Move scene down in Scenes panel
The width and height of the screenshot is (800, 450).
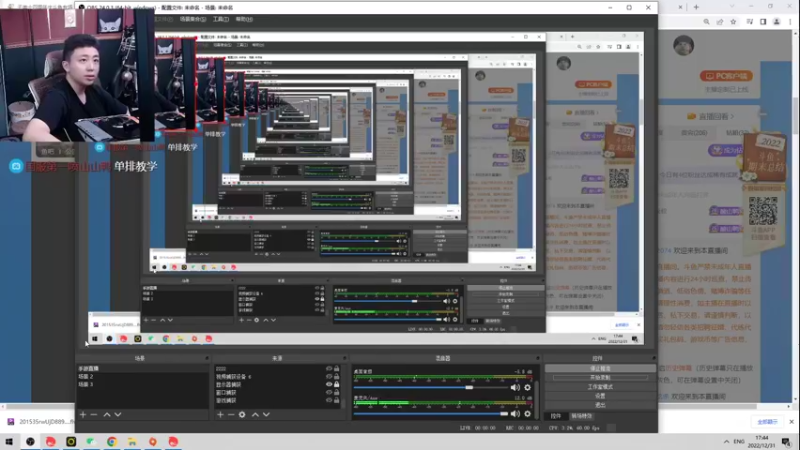118,415
